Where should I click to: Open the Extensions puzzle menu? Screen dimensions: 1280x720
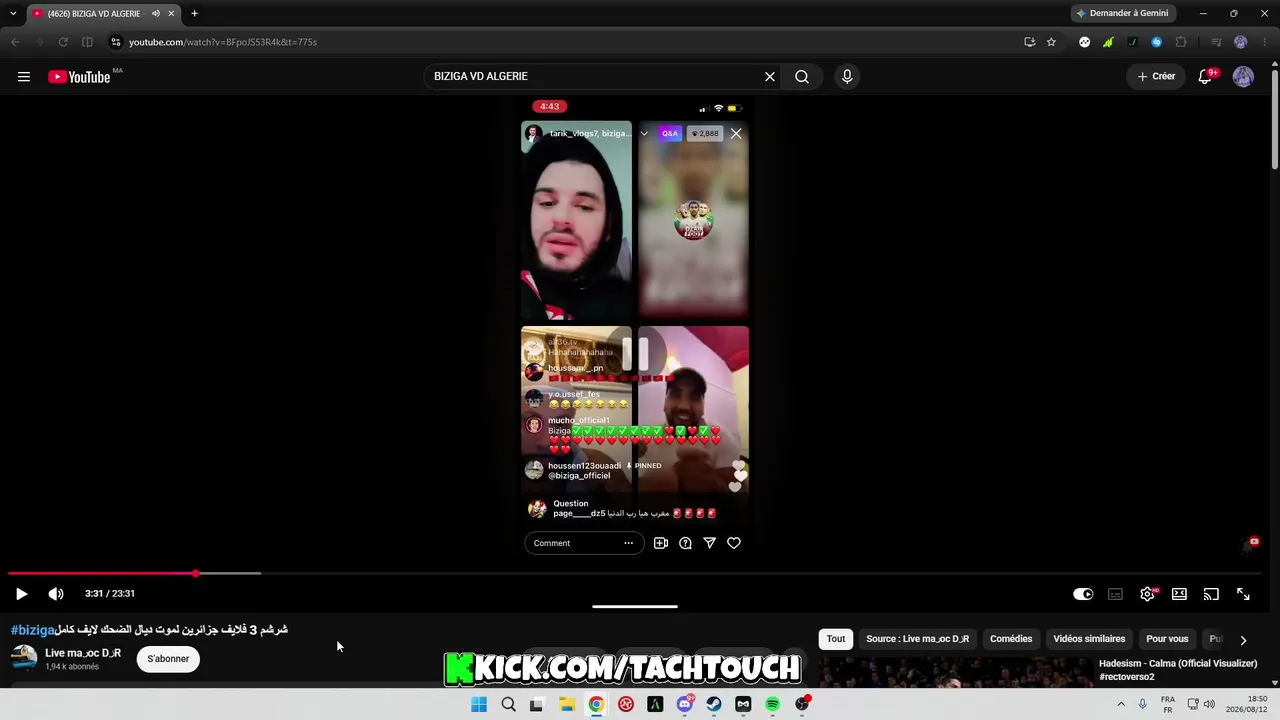coord(1181,42)
